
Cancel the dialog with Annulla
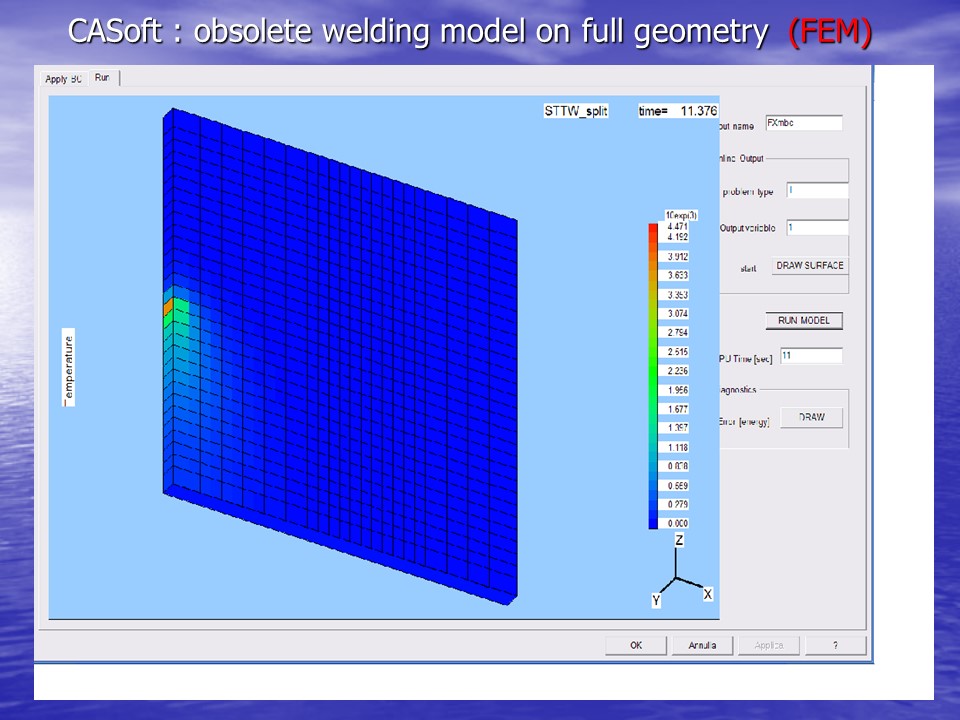(x=702, y=645)
